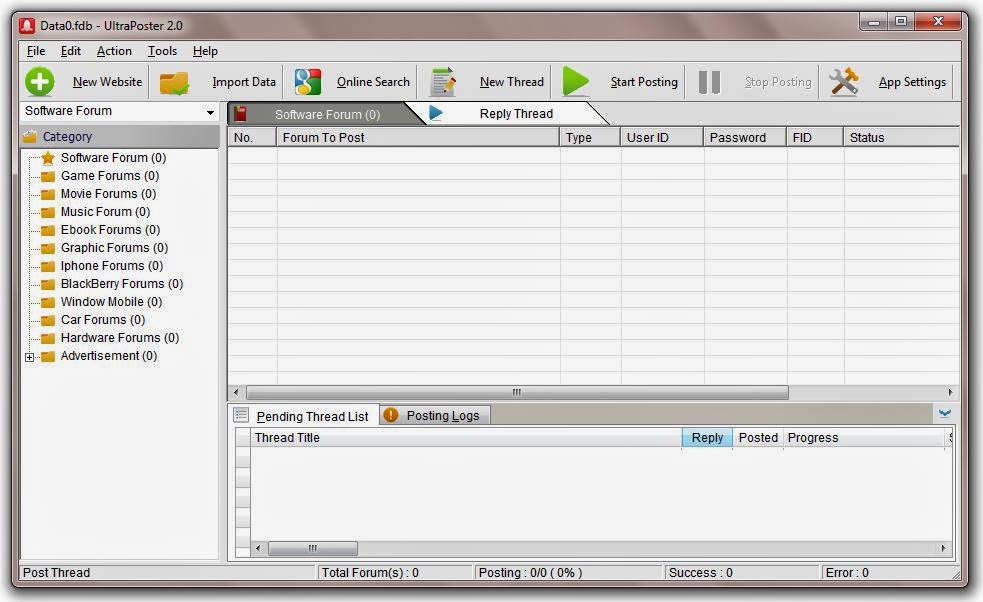Open the Help menu
Viewport: 983px width, 602px height.
(x=205, y=51)
